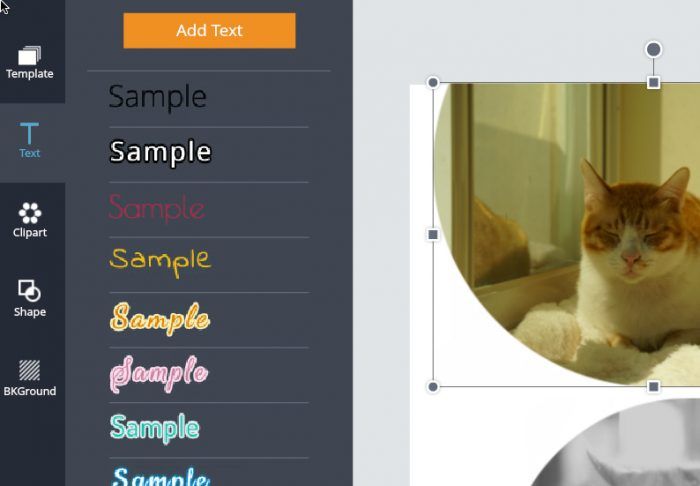
Task: Select the orange script Sample style
Action: point(160,319)
